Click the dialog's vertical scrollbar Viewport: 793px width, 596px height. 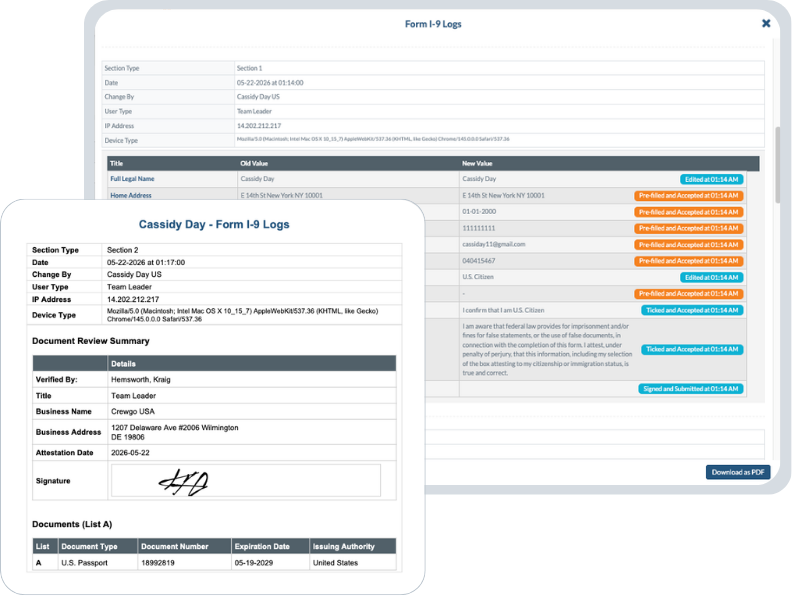click(x=777, y=165)
